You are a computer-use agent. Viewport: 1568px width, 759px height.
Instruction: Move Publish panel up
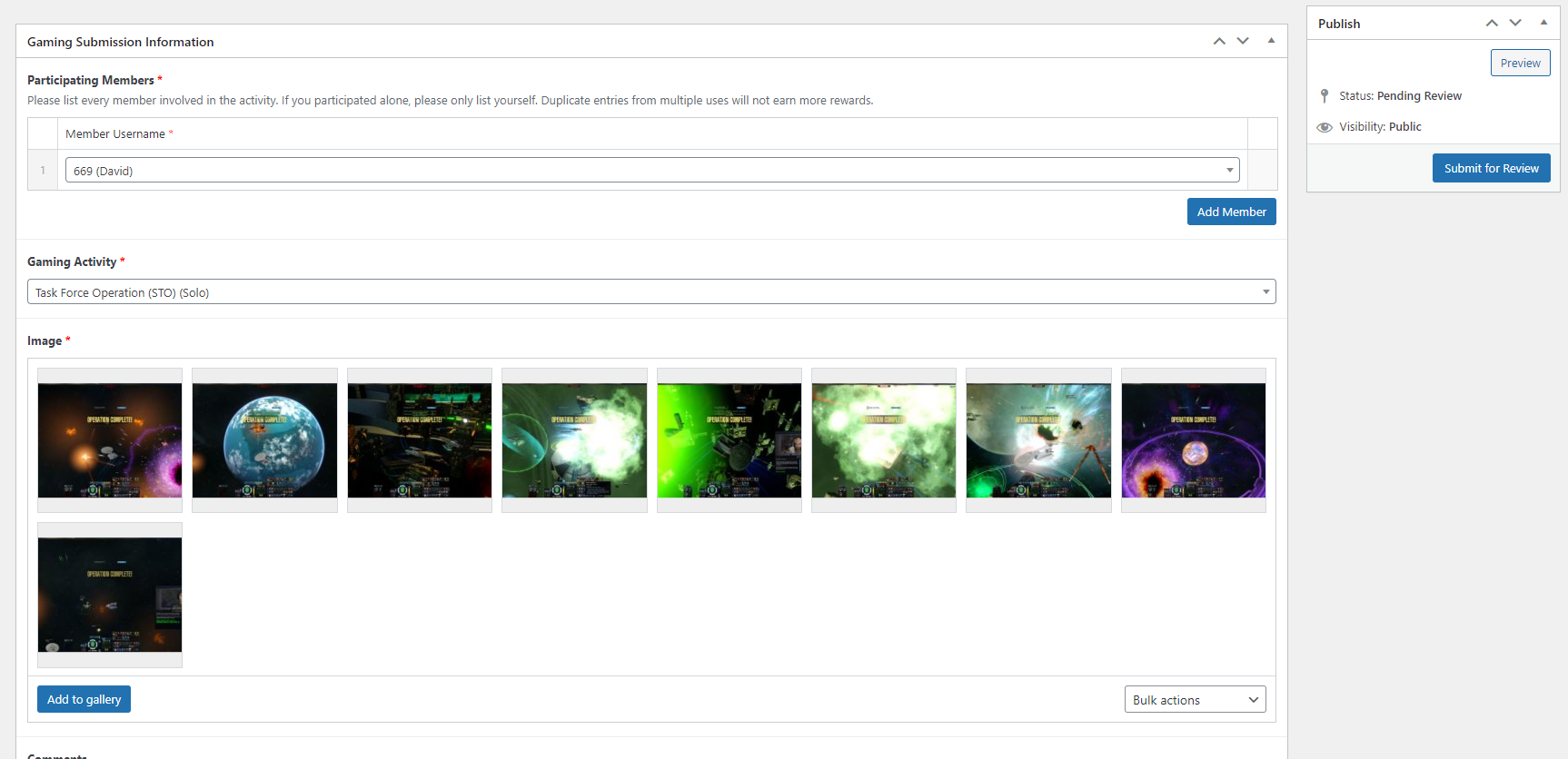tap(1492, 23)
